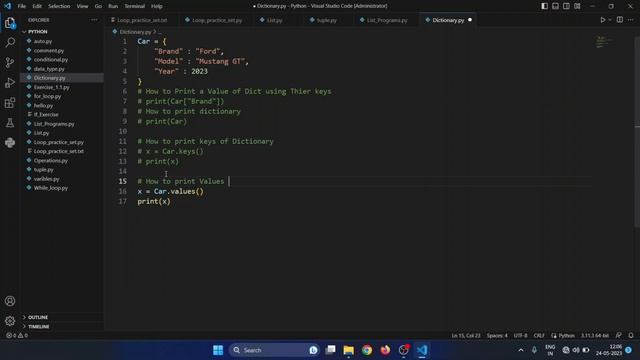Open the Search view in activity bar
Viewport: 640px width, 360px height.
tap(10, 42)
